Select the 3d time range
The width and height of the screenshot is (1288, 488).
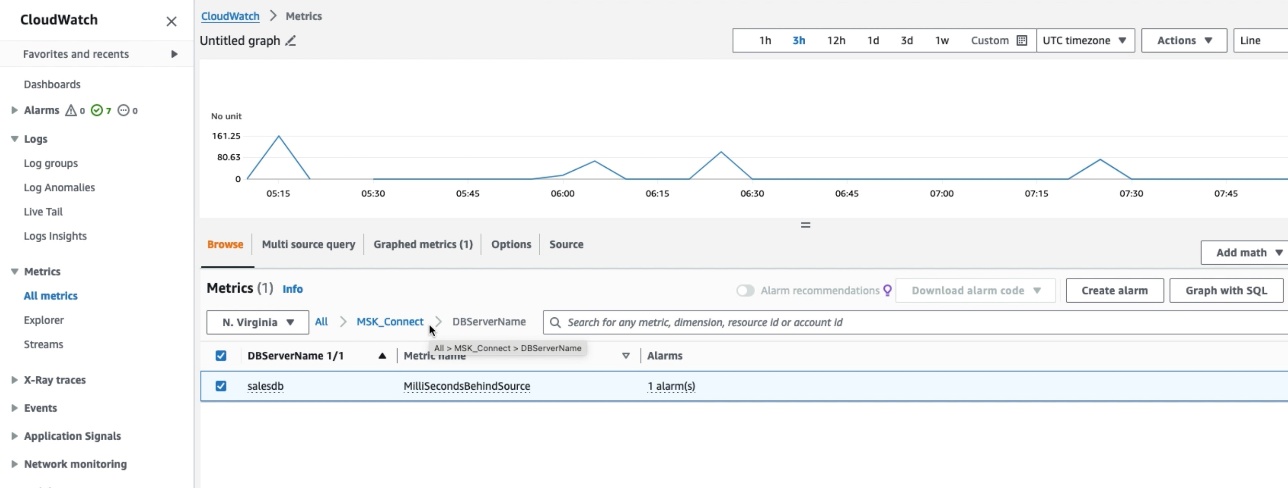tap(907, 41)
